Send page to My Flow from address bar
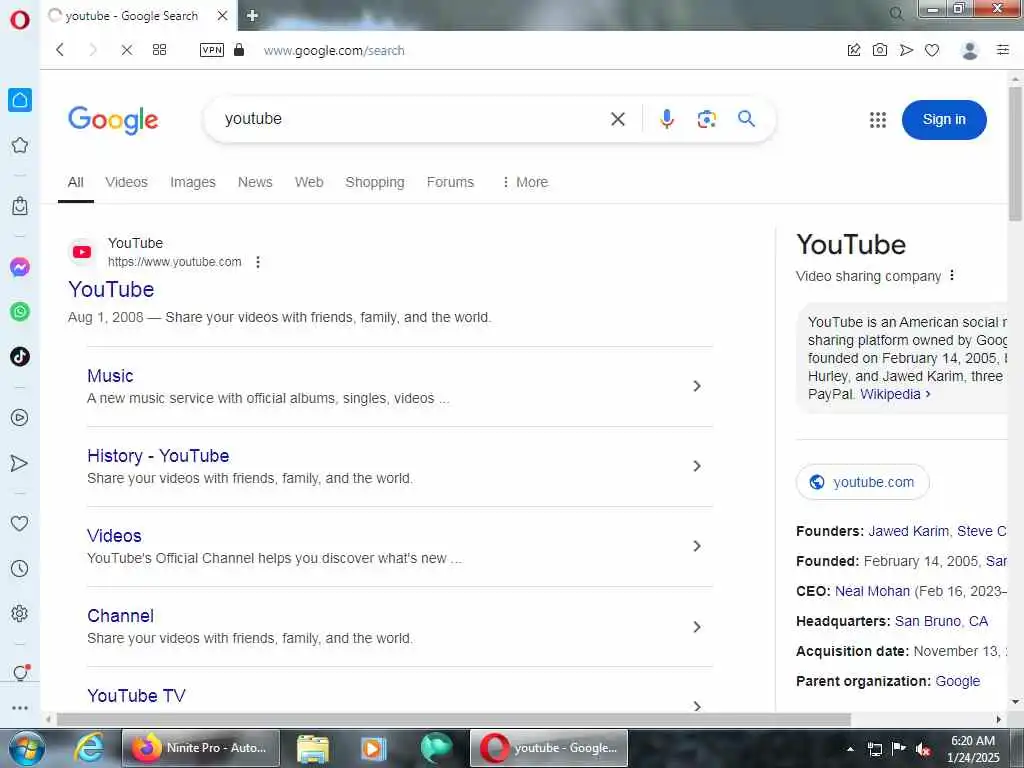The width and height of the screenshot is (1024, 768). coord(906,50)
